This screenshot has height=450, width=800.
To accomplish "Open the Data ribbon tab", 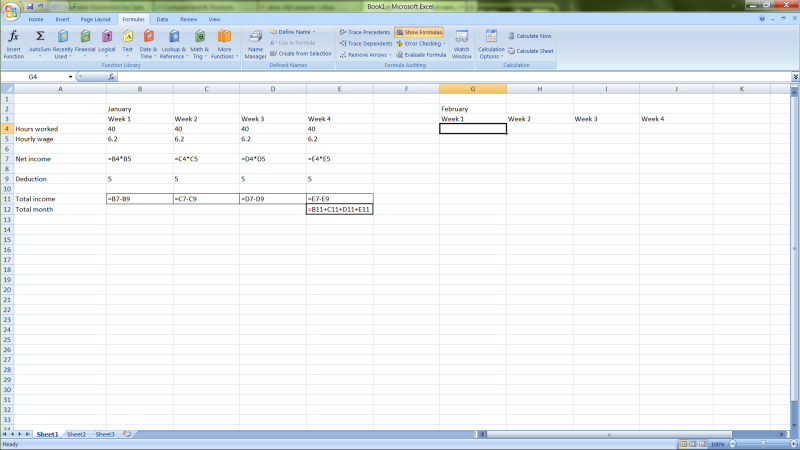I will pyautogui.click(x=162, y=19).
